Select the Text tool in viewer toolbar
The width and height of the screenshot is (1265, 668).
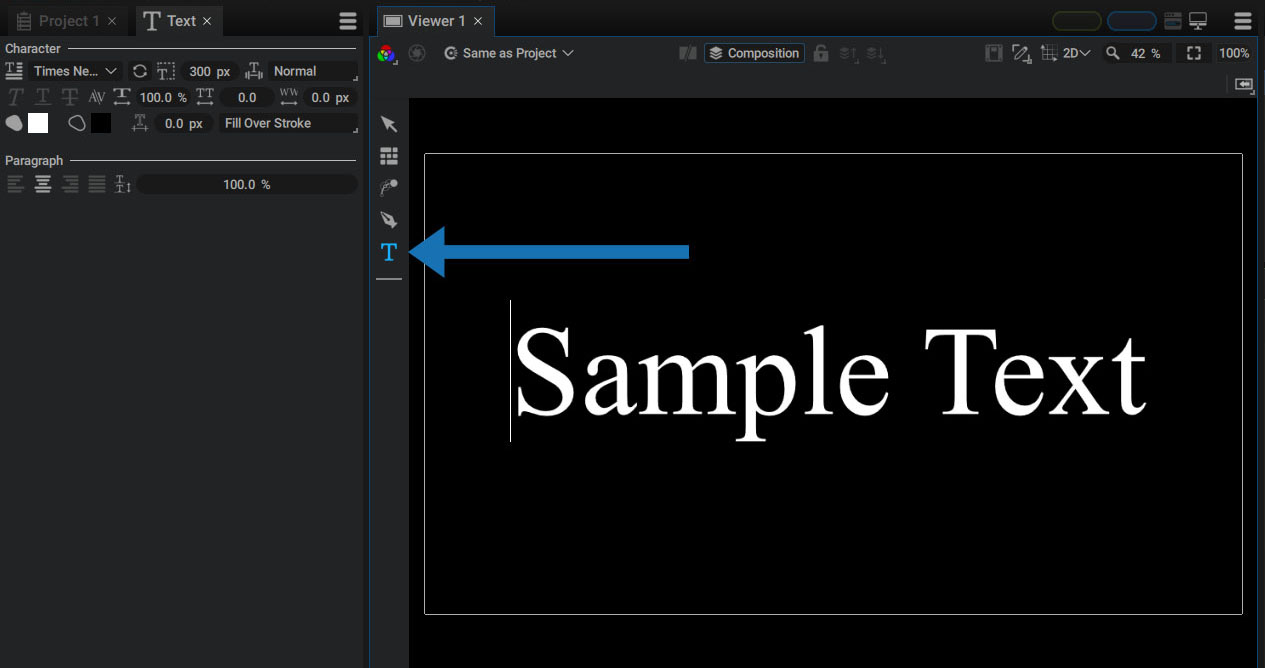click(389, 253)
